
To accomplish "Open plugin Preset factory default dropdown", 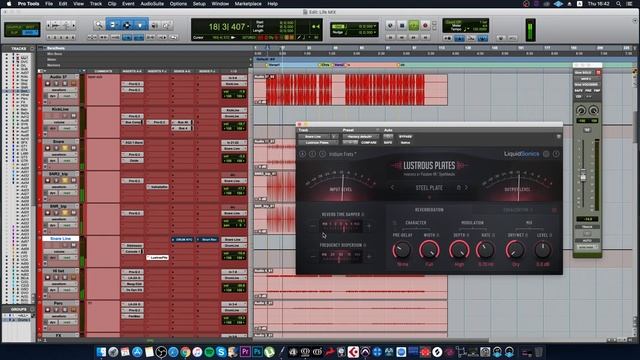I will (360, 136).
